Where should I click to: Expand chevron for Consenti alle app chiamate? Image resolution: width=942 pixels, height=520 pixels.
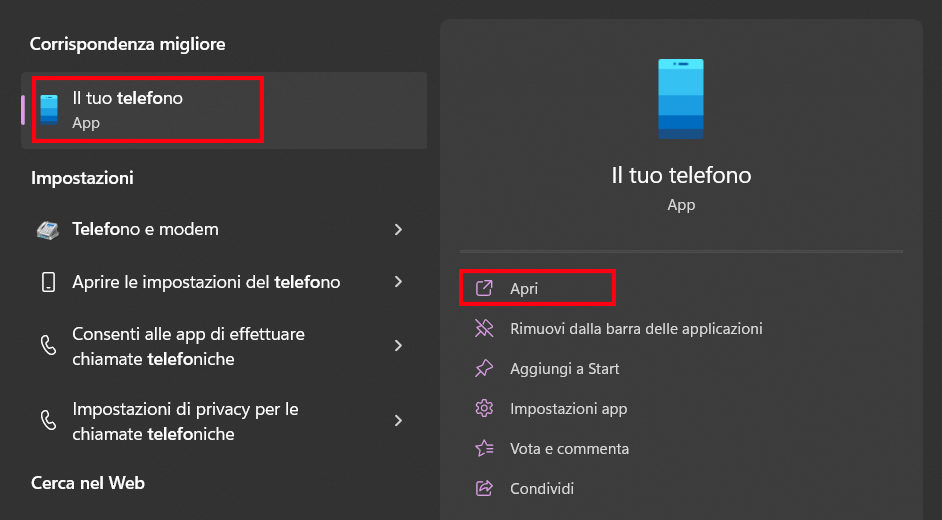coord(398,346)
